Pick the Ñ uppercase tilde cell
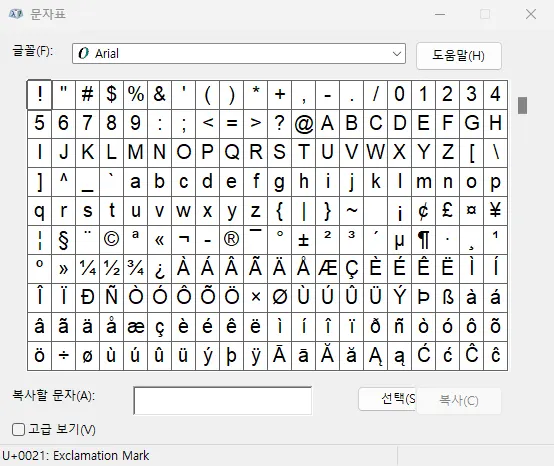The height and width of the screenshot is (466, 554). (112, 298)
